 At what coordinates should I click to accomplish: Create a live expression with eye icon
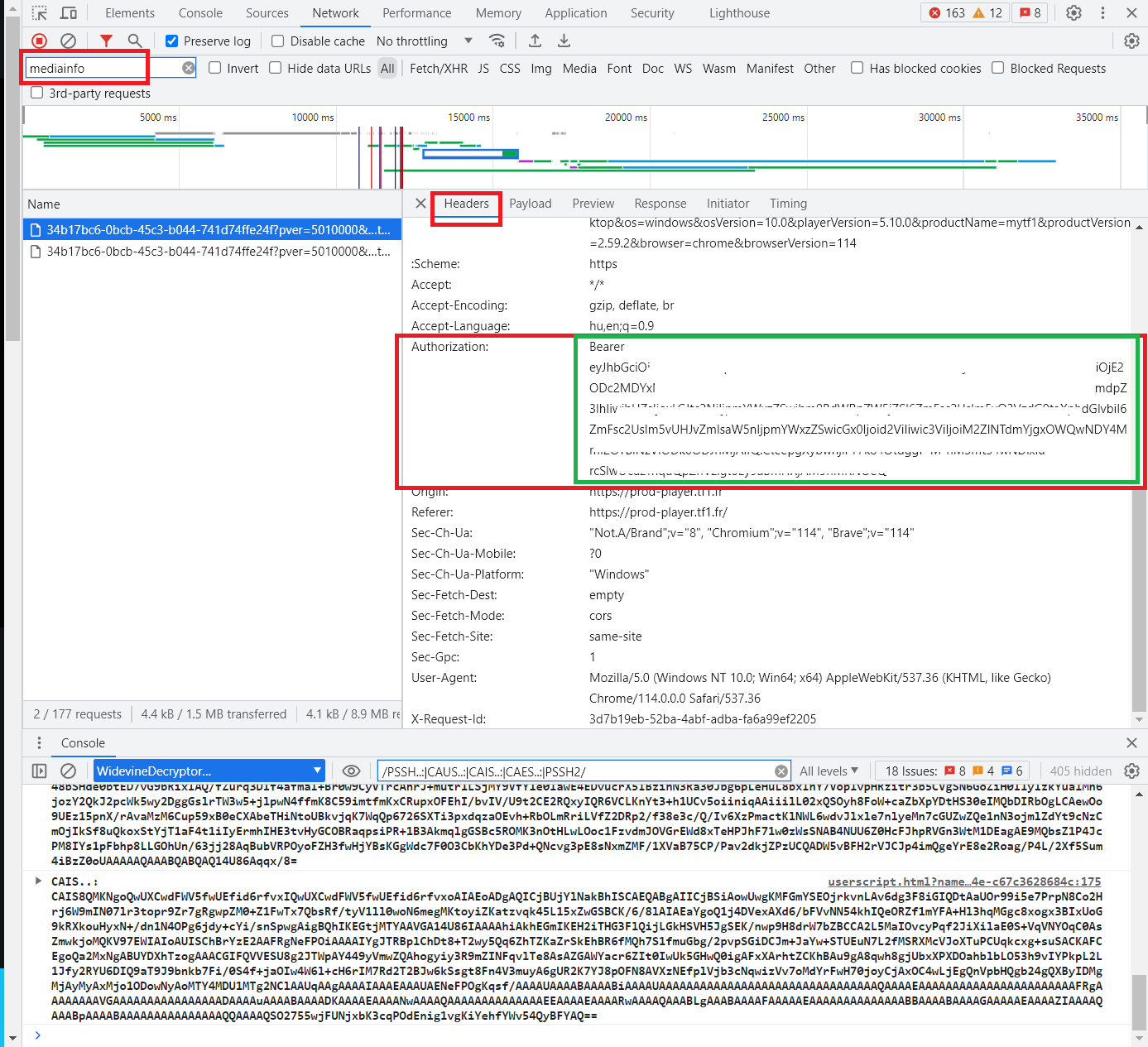(352, 771)
